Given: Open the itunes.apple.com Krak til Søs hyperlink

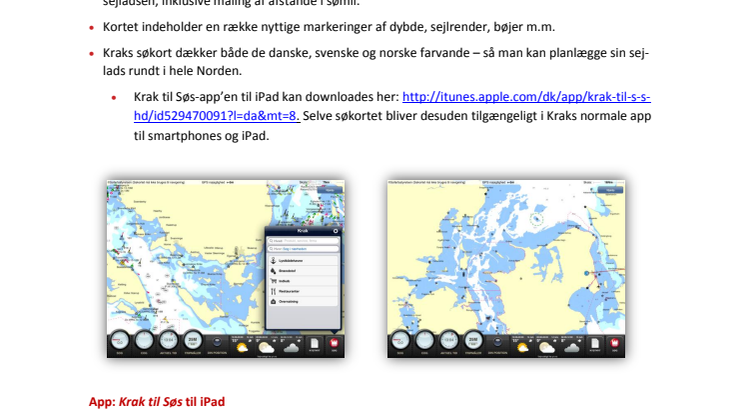Looking at the screenshot, I should (x=526, y=97).
